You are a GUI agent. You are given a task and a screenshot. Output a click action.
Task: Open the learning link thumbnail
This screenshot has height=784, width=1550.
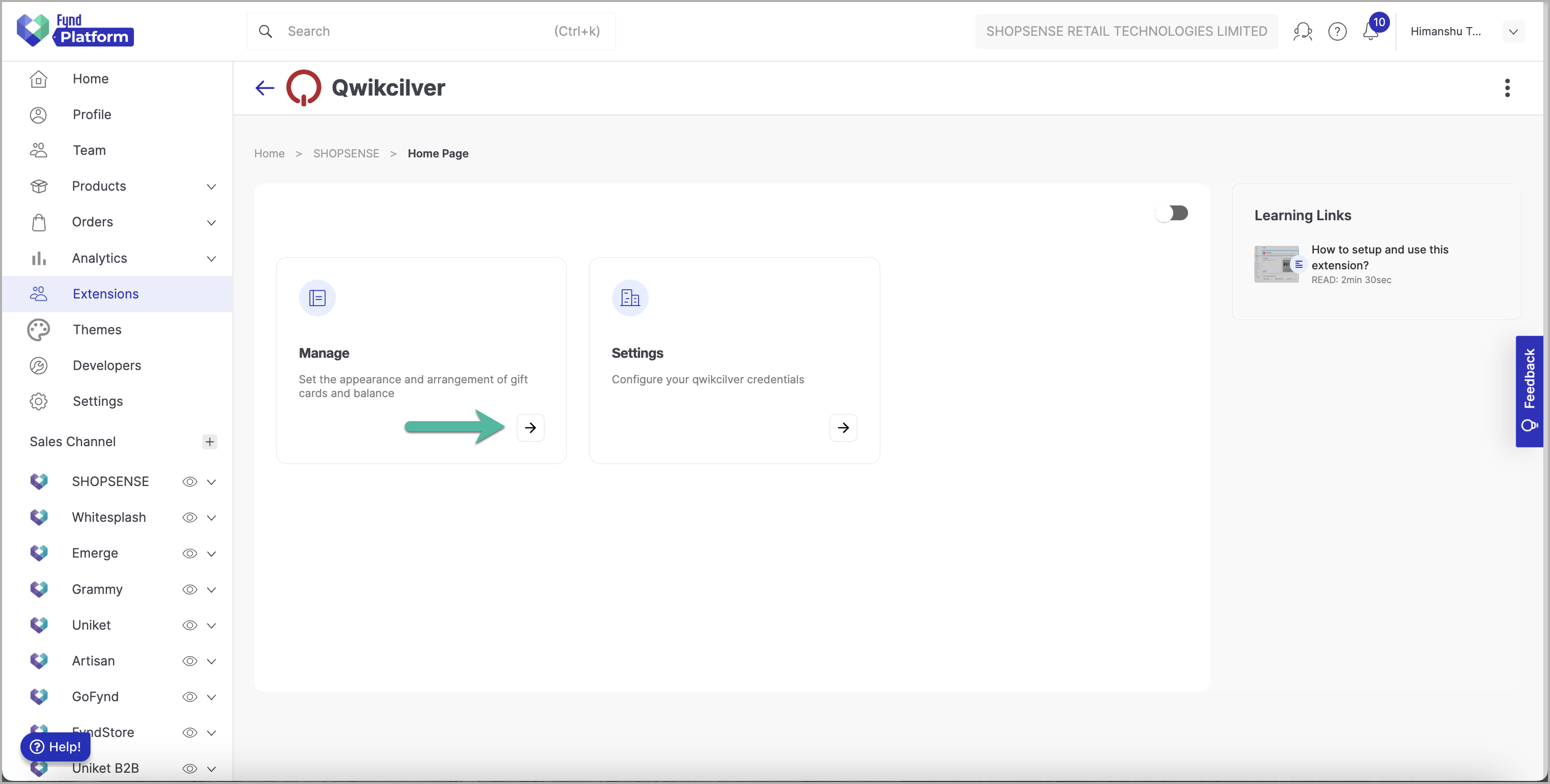(1277, 264)
